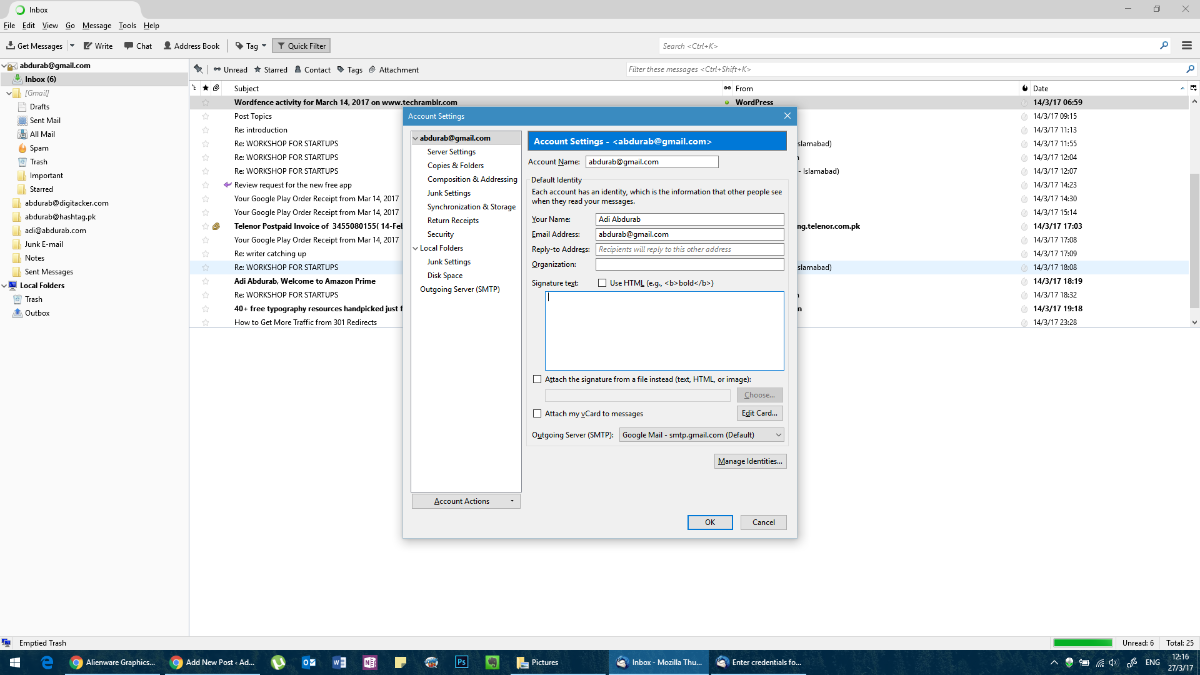Enable the Use HTML signature checkbox
The height and width of the screenshot is (675, 1200).
click(x=601, y=283)
